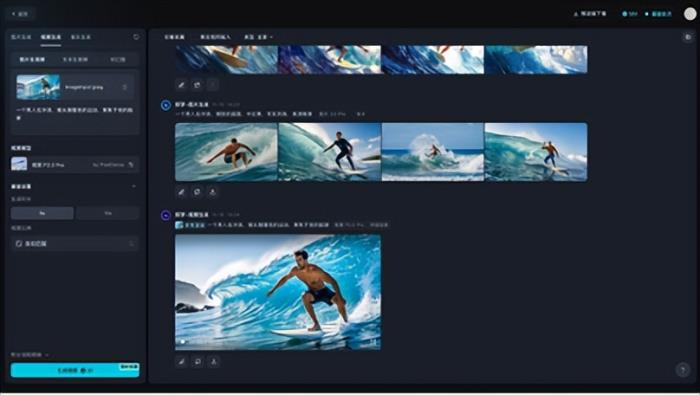Open the type filter dropdown in the main panel
This screenshot has height=395, width=700.
(258, 37)
